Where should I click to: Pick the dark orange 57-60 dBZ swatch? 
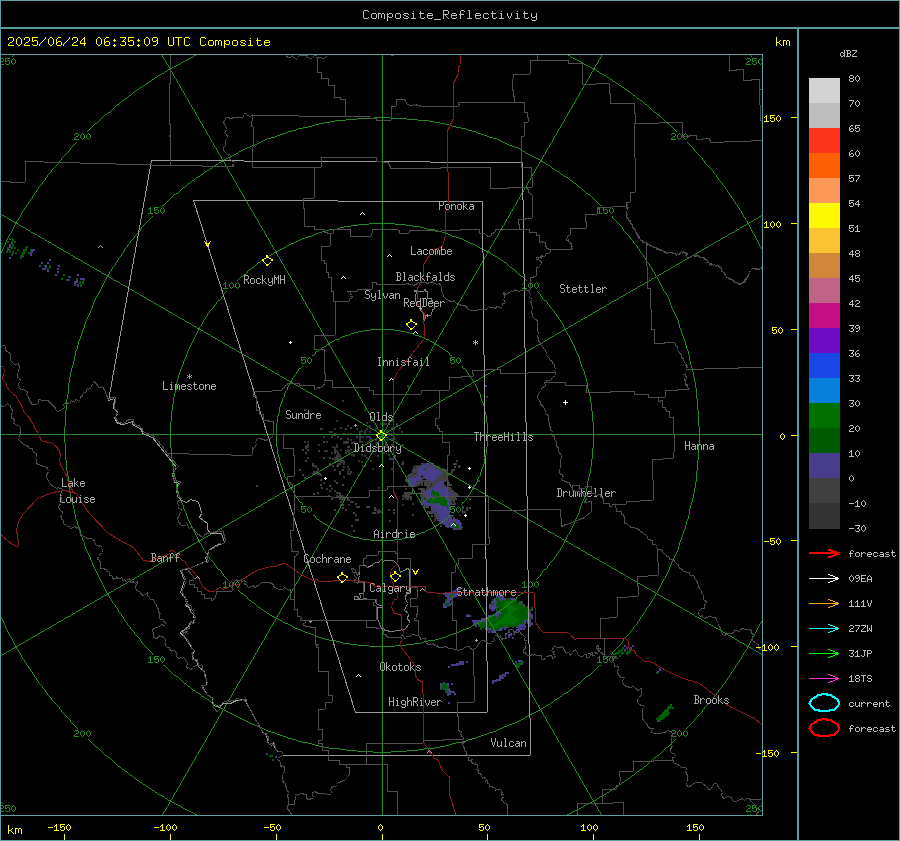[824, 166]
